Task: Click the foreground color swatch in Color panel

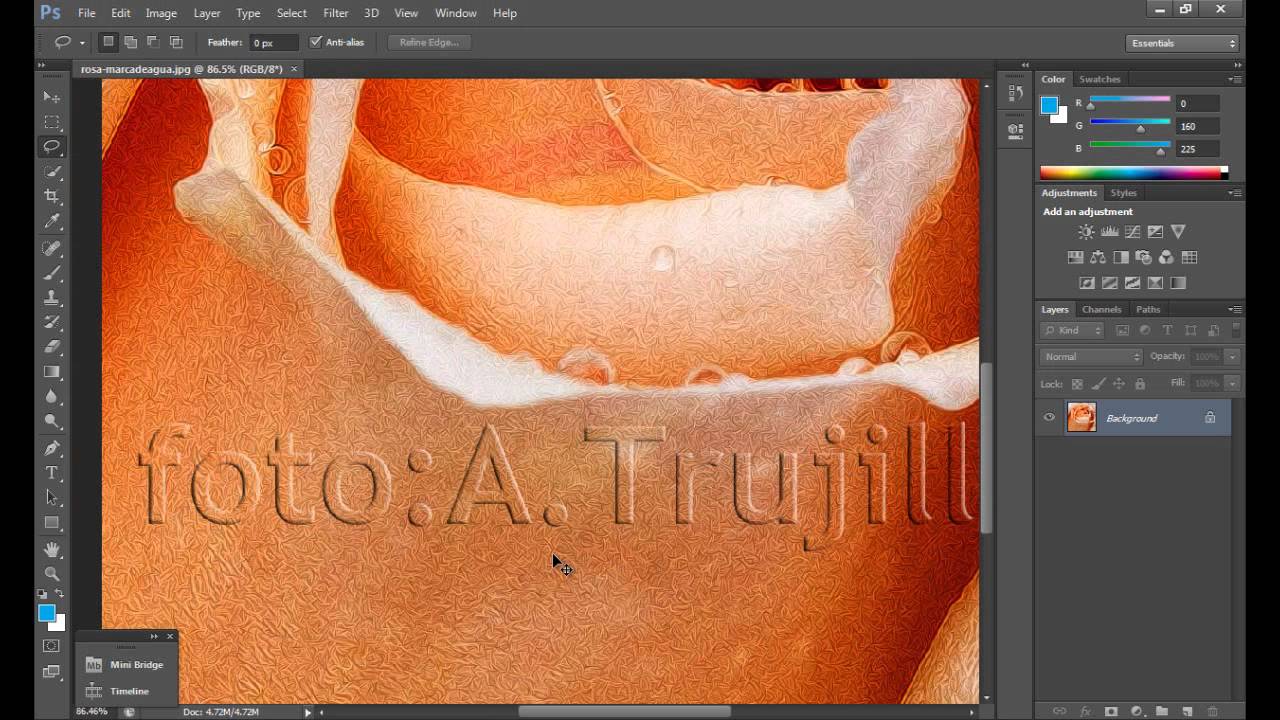Action: point(1049,105)
